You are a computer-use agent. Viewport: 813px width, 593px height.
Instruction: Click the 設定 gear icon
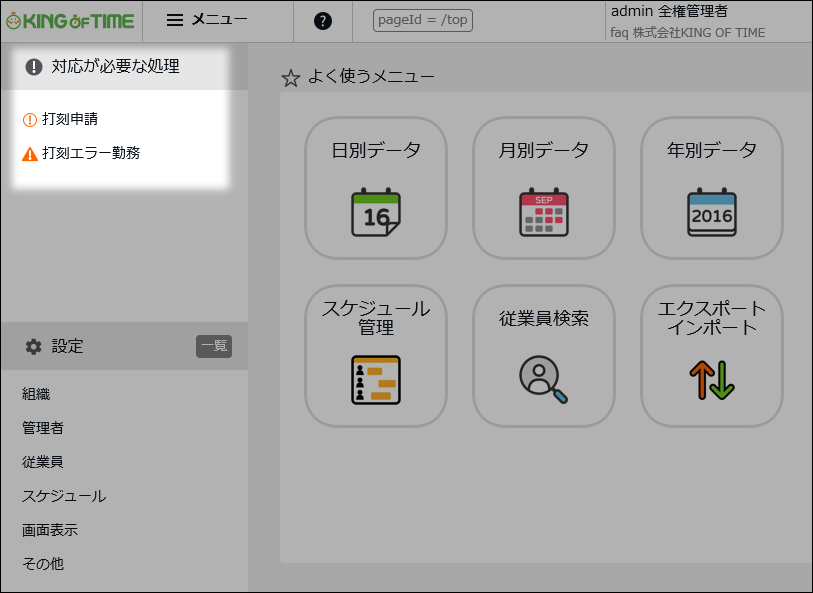[x=34, y=347]
